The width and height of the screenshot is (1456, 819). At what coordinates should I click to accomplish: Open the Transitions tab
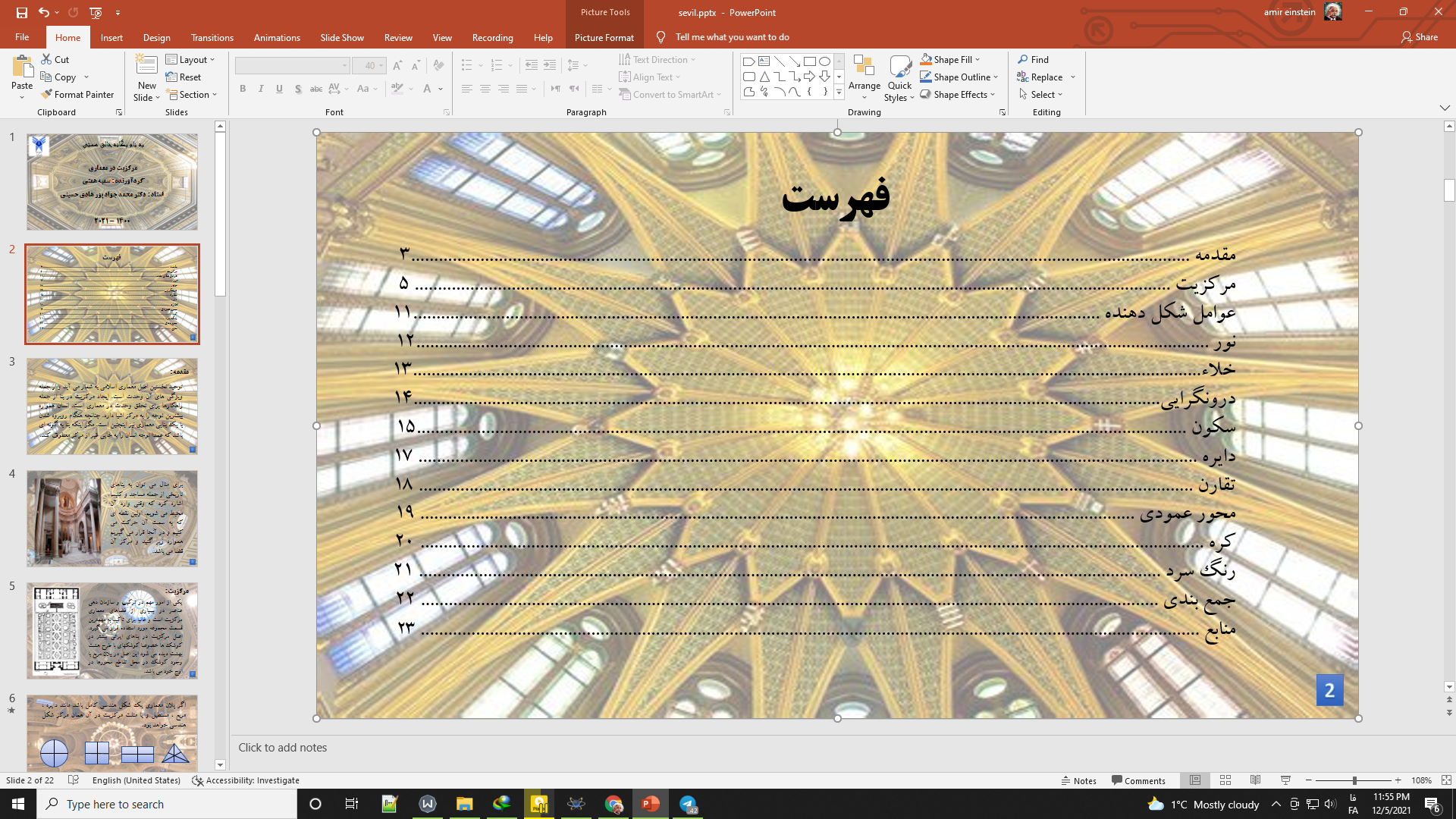(x=212, y=37)
